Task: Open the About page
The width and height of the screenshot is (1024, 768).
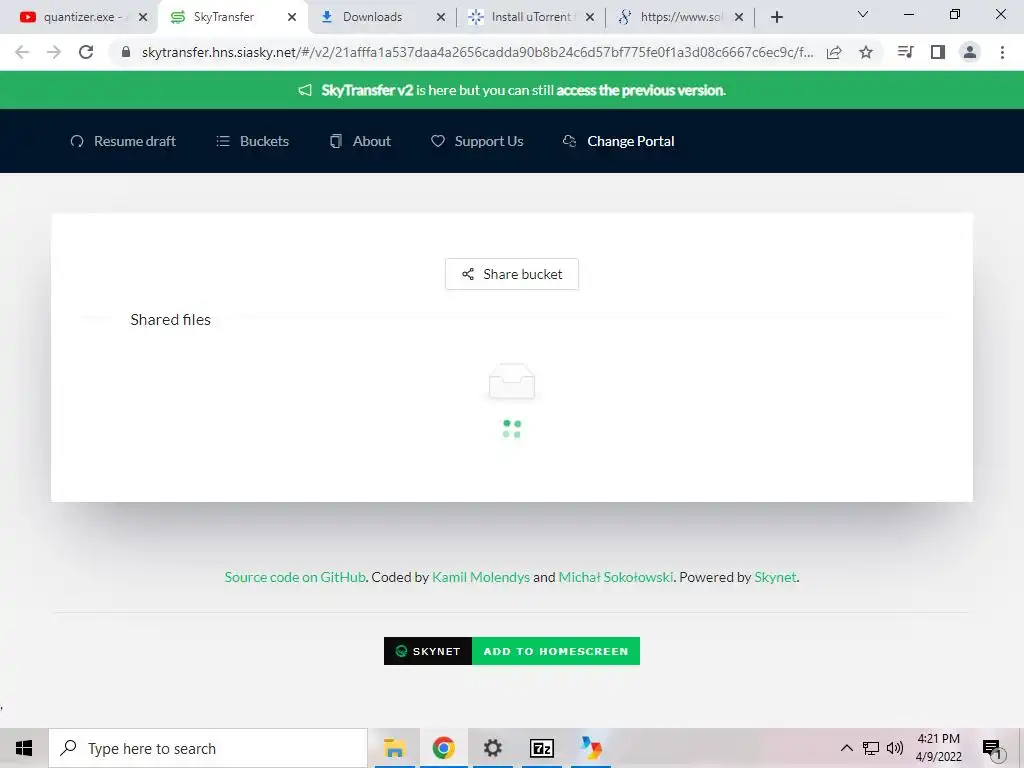Action: [360, 141]
